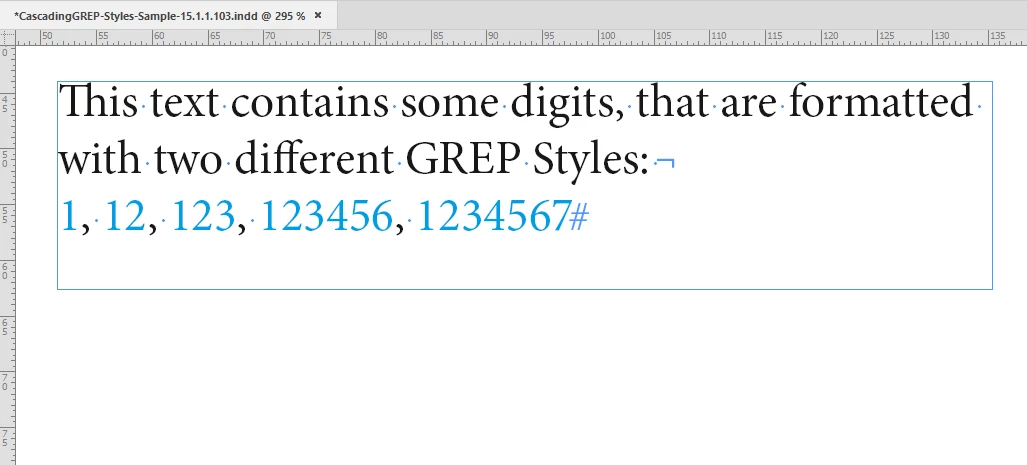Click the vertical ruler at mark 60
Viewport: 1027px width, 465px height.
click(x=7, y=272)
